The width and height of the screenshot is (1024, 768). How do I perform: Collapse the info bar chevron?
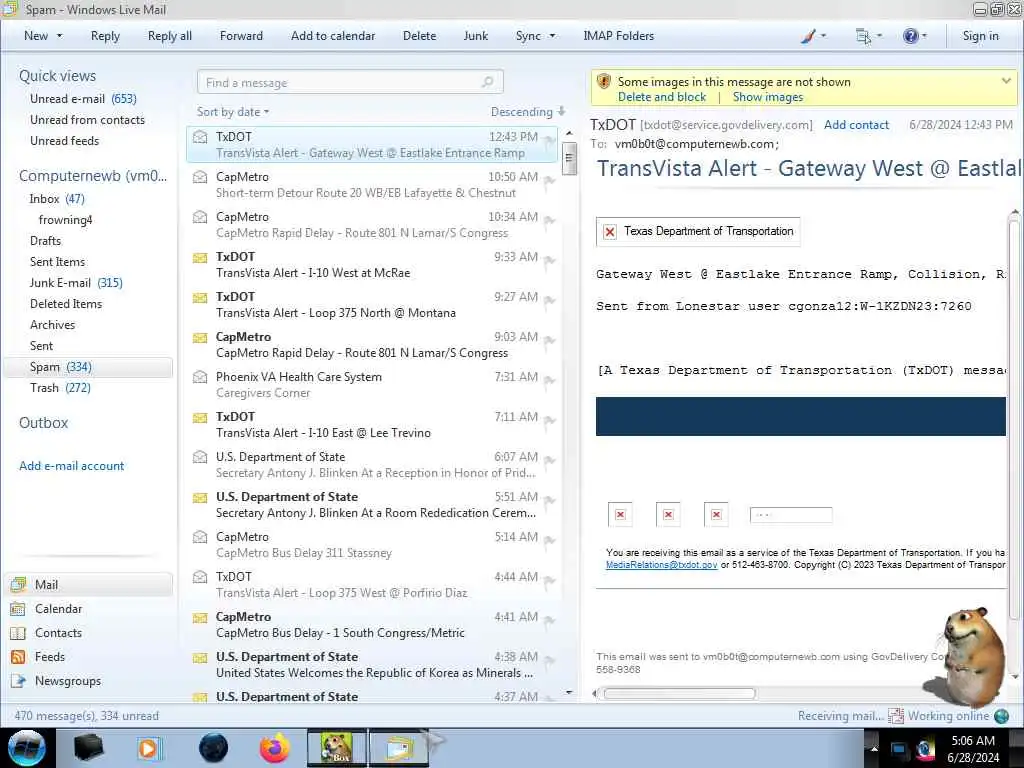pyautogui.click(x=1006, y=81)
